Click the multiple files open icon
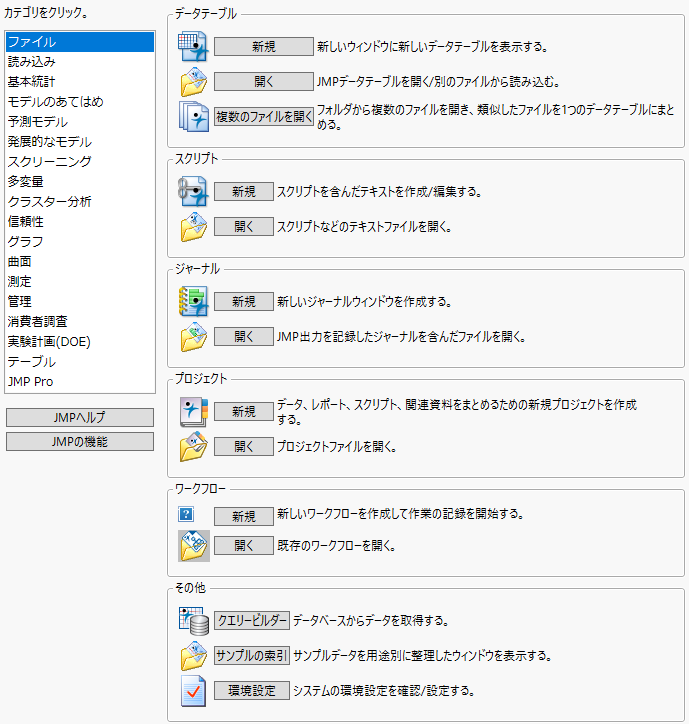Screen dimensions: 689x724 click(193, 116)
